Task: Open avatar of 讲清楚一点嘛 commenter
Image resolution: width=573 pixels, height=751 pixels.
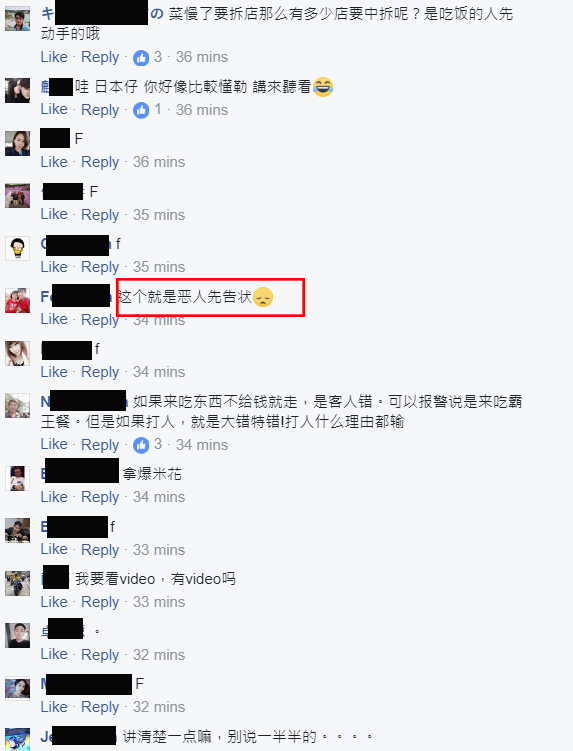Action: click(x=18, y=739)
